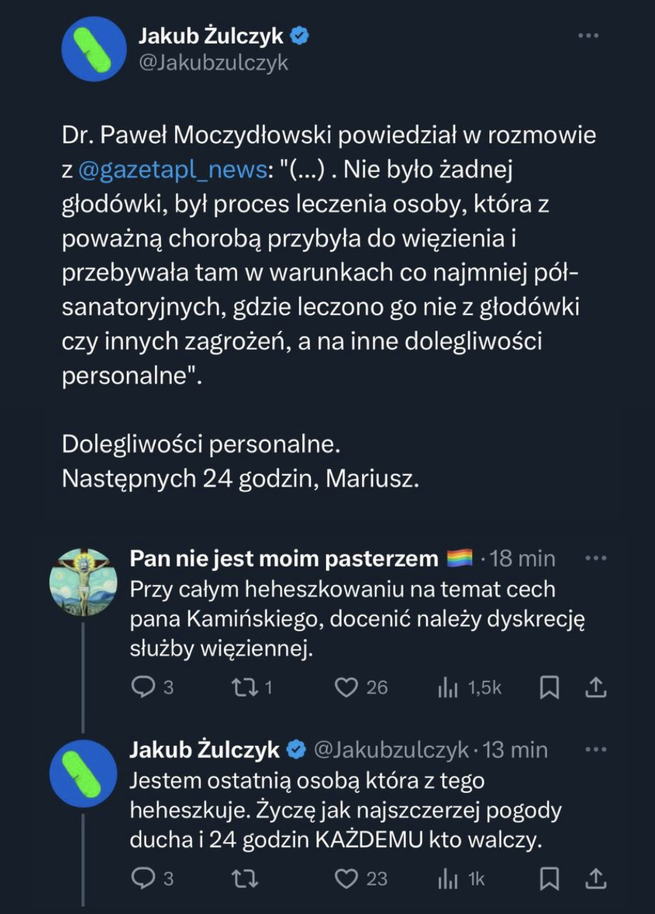This screenshot has width=655, height=914.
Task: Share the Pan nie jest moim pasterzem reply
Action: click(595, 687)
